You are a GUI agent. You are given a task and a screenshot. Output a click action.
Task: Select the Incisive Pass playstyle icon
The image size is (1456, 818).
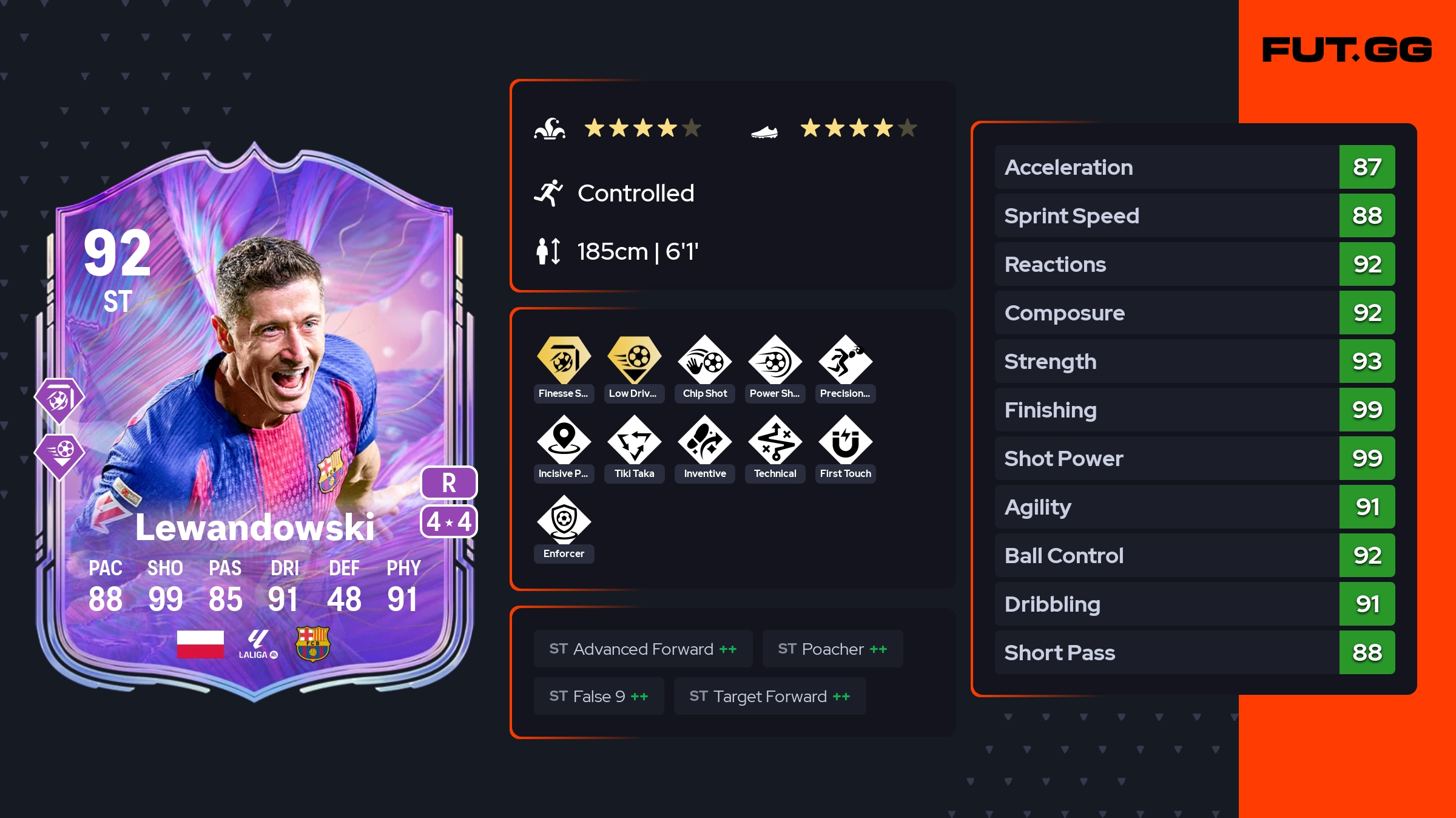point(564,441)
